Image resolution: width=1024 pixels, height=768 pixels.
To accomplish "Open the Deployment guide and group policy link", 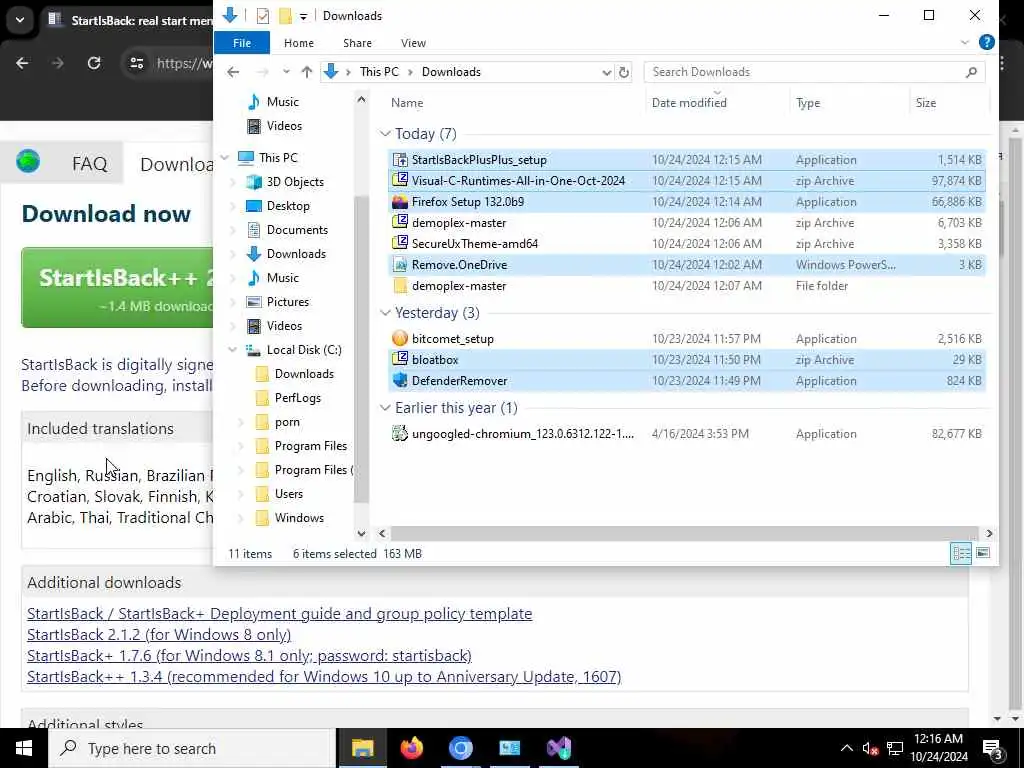I will (280, 614).
